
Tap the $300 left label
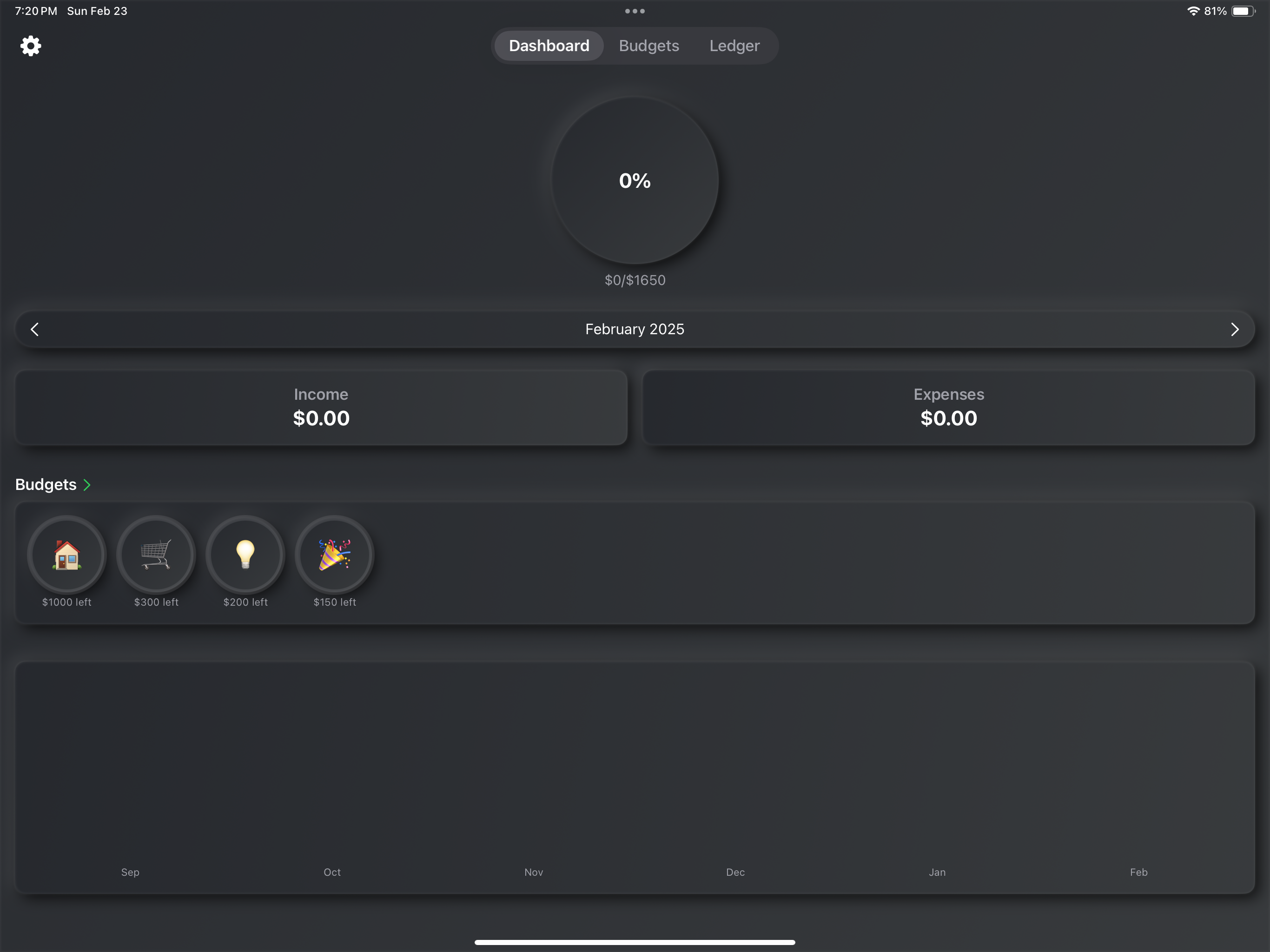coord(156,602)
